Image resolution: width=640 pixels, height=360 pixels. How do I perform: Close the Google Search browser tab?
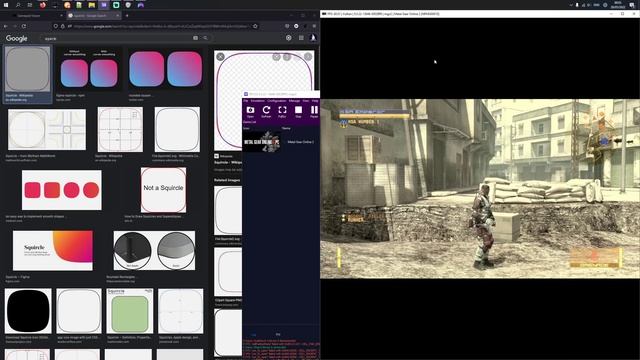pyautogui.click(x=118, y=16)
